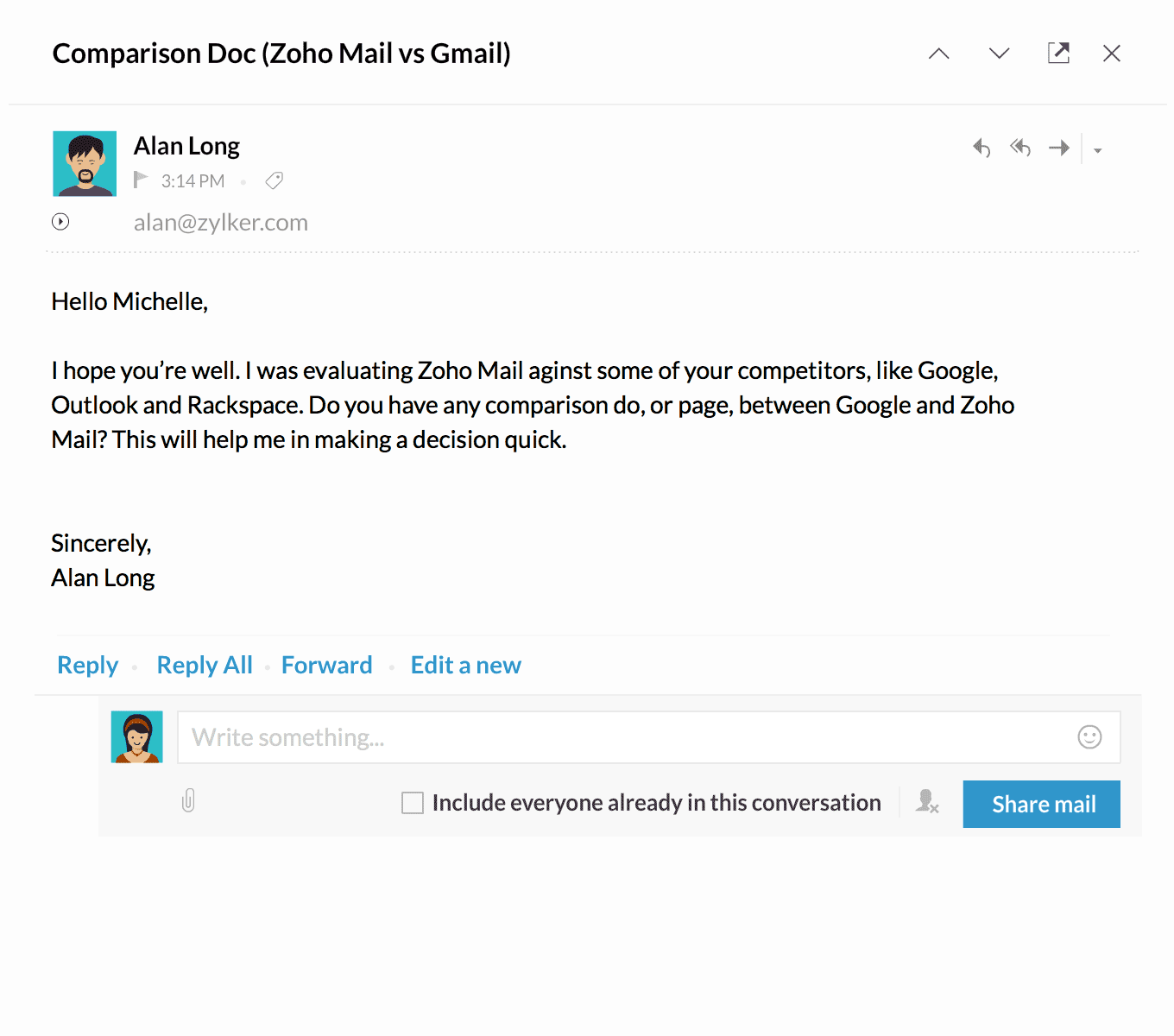The width and height of the screenshot is (1174, 1036).
Task: Add a tag using the tag icon
Action: coord(275,180)
